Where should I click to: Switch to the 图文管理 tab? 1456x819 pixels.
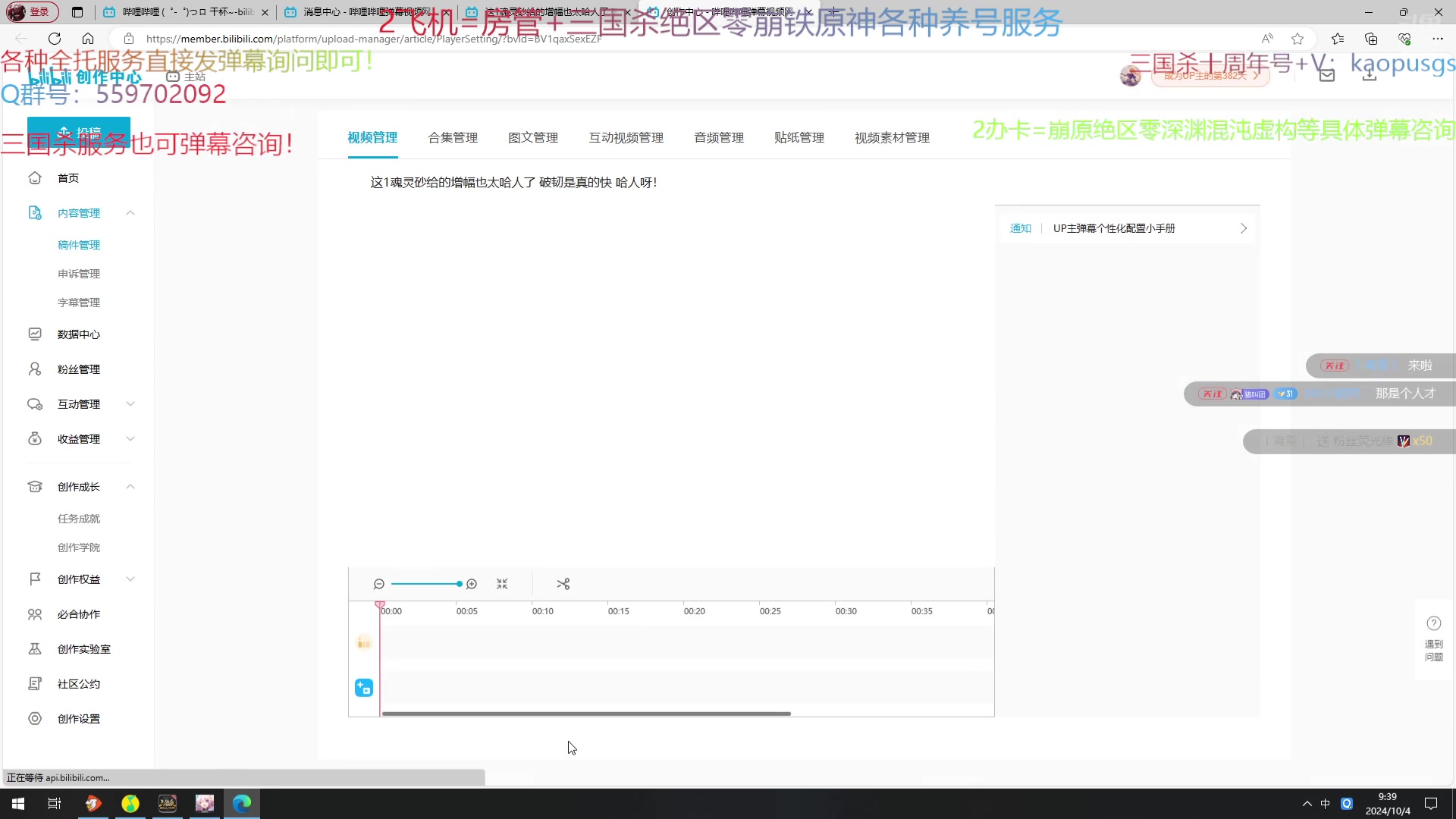coord(533,138)
